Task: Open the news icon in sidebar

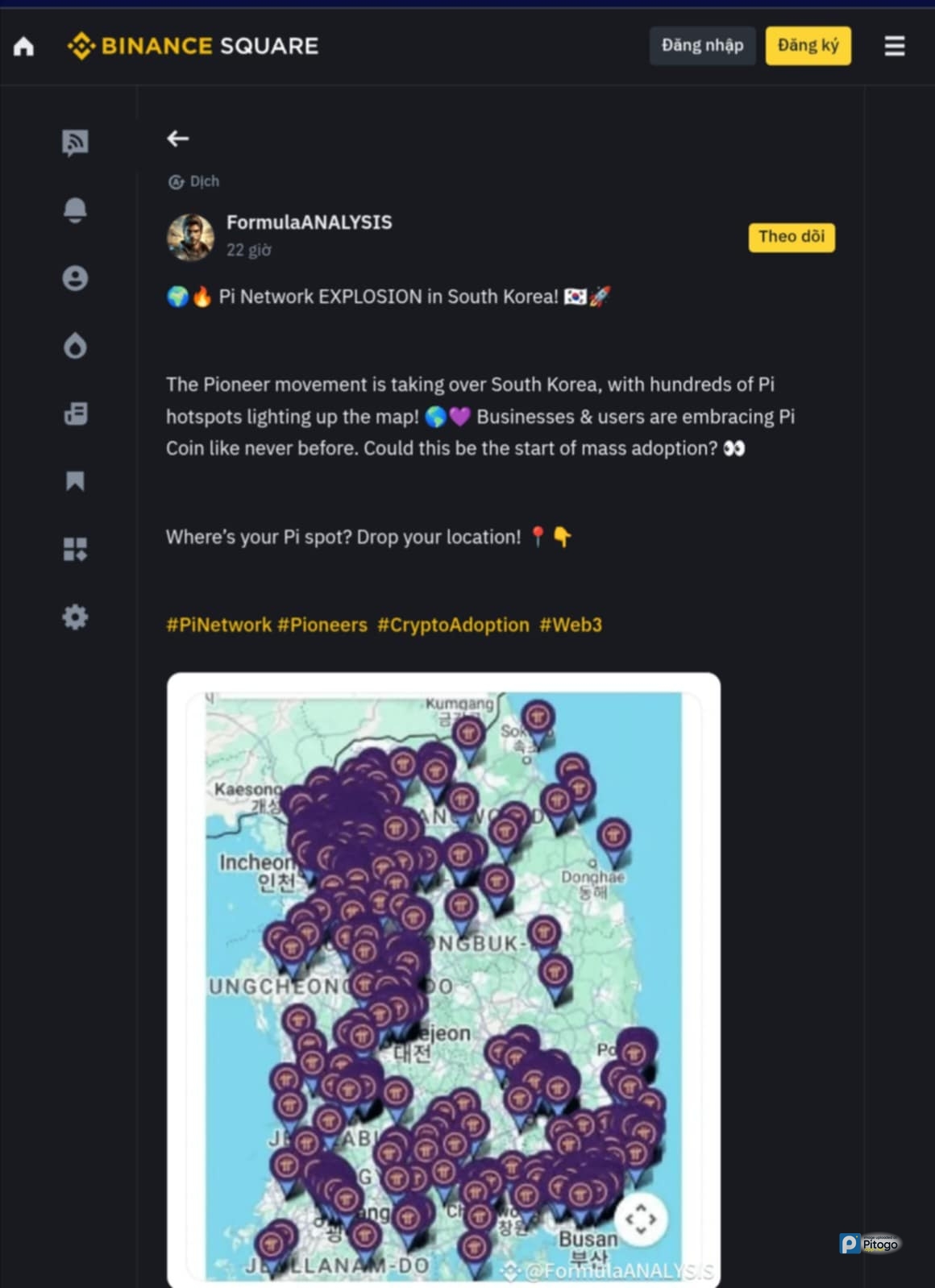Action: (75, 414)
